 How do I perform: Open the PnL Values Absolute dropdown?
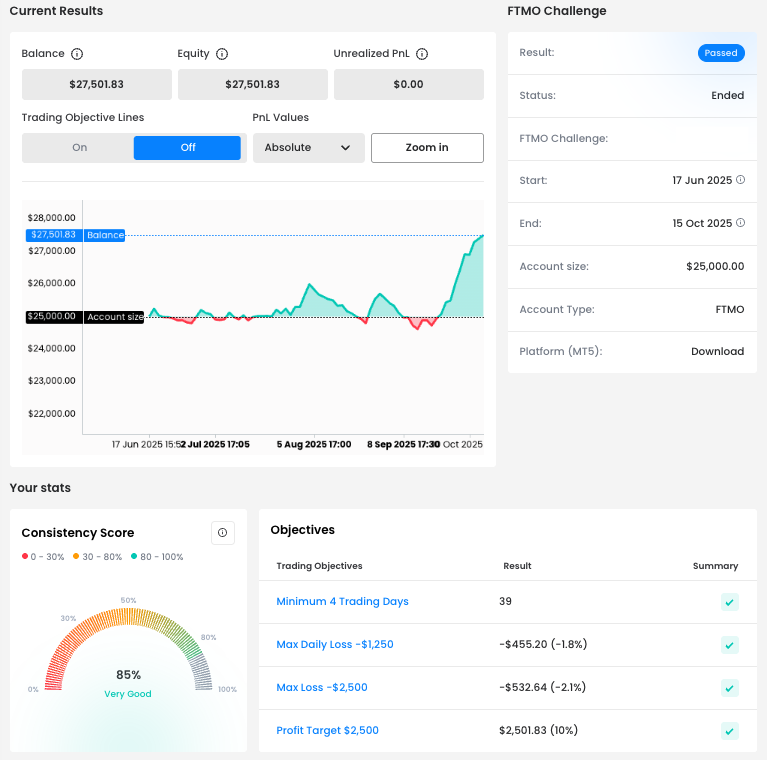(308, 148)
